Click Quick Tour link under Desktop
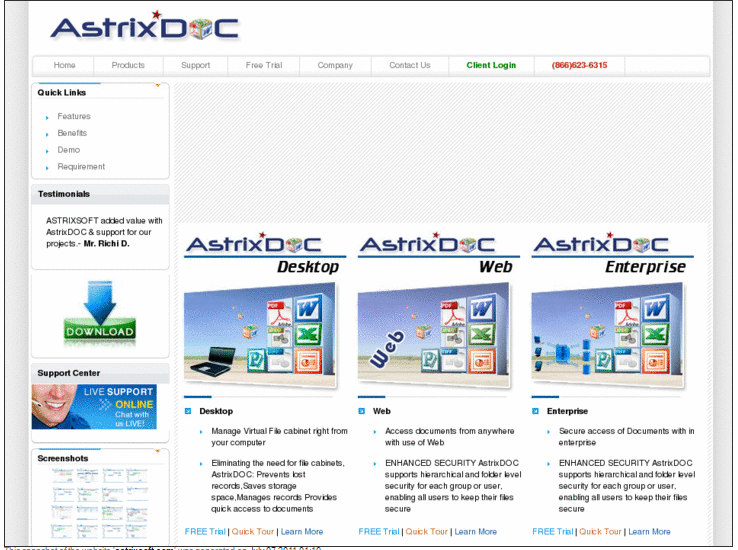The height and width of the screenshot is (550, 738). (x=253, y=532)
